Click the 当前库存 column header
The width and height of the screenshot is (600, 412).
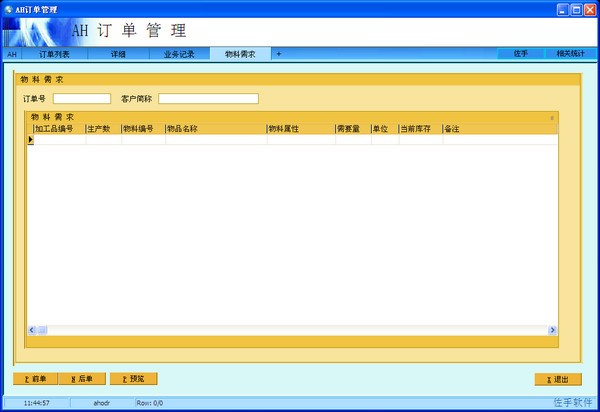pos(419,129)
